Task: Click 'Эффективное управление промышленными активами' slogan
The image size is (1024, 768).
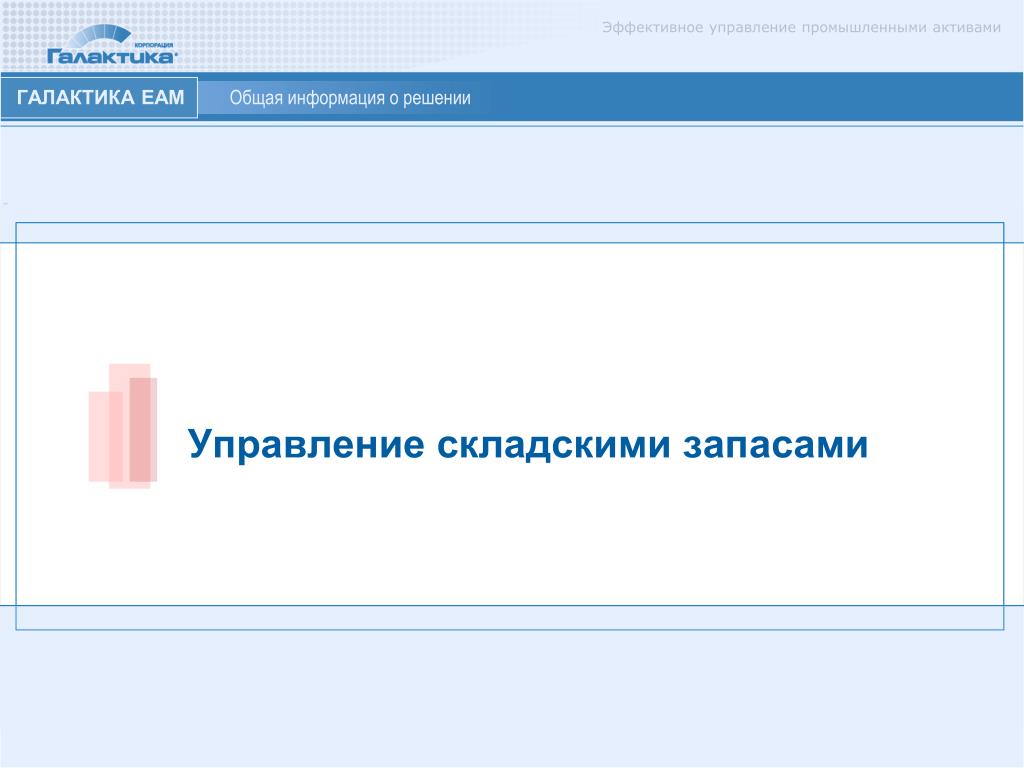Action: pos(801,27)
